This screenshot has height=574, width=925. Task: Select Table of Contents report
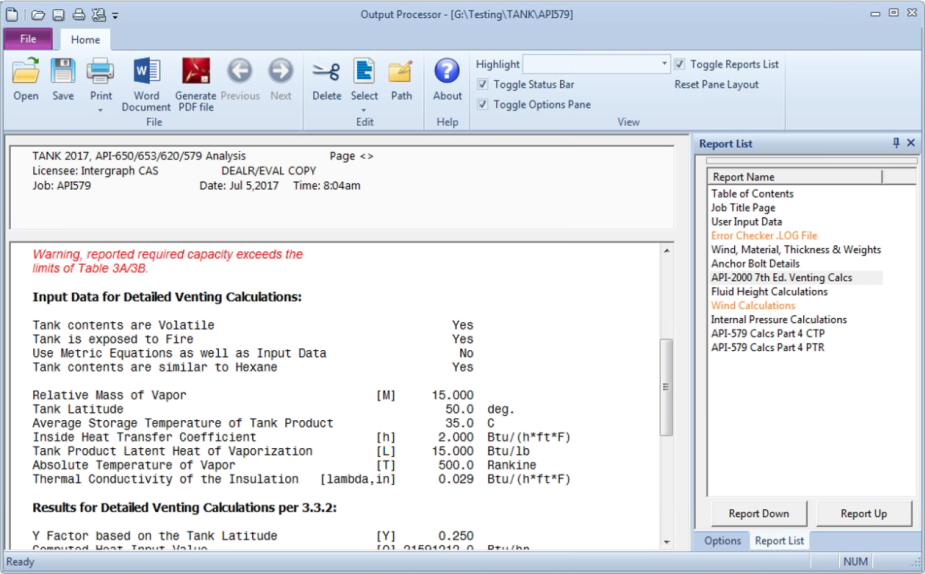tap(752, 193)
